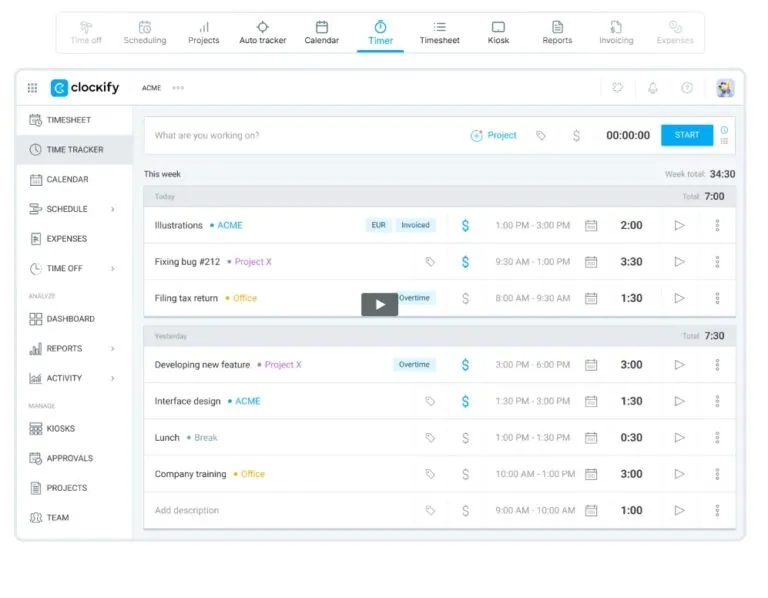Open the apps grid icon beside Clockify logo
Image resolution: width=768 pixels, height=598 pixels.
tap(32, 88)
